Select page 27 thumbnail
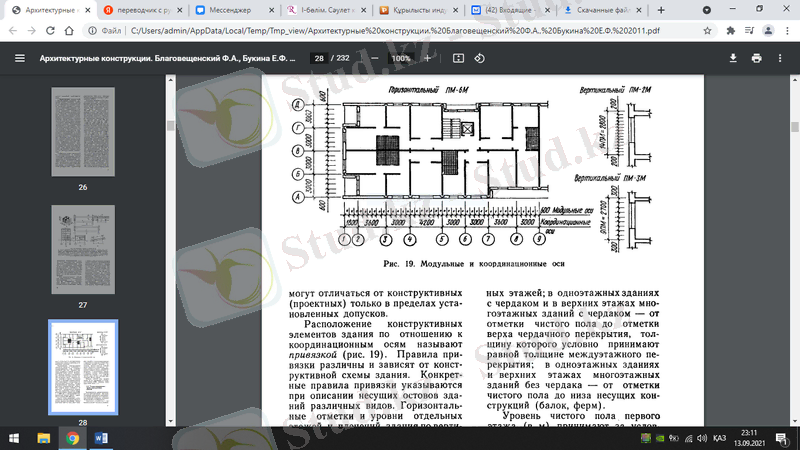The height and width of the screenshot is (450, 800). [82, 251]
